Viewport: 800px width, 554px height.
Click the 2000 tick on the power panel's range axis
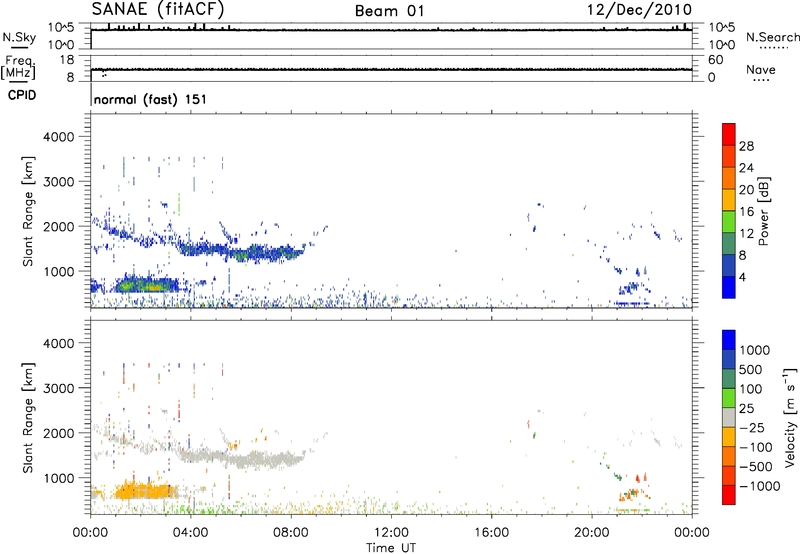[x=58, y=227]
